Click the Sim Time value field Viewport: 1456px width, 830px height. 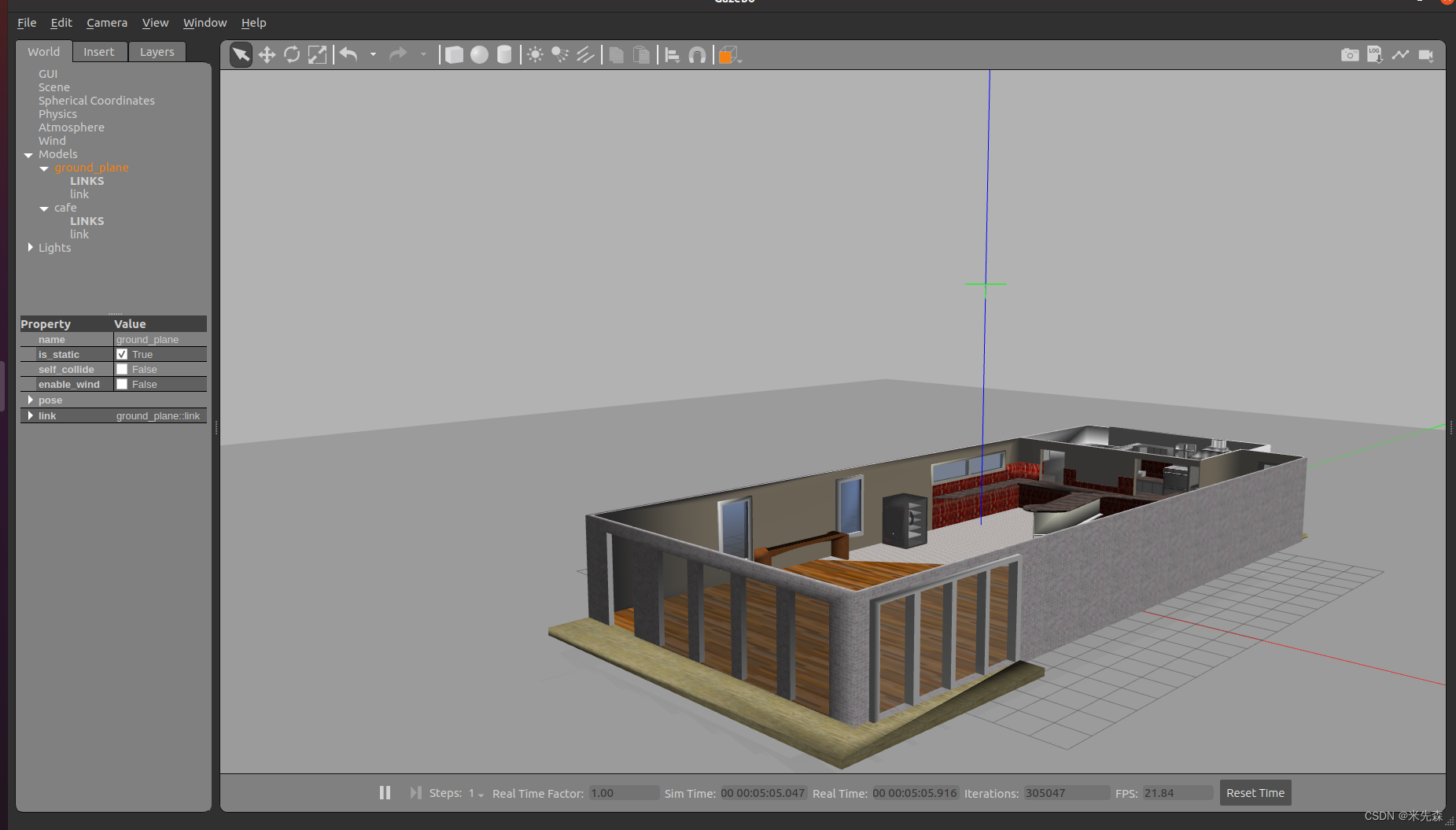click(763, 793)
